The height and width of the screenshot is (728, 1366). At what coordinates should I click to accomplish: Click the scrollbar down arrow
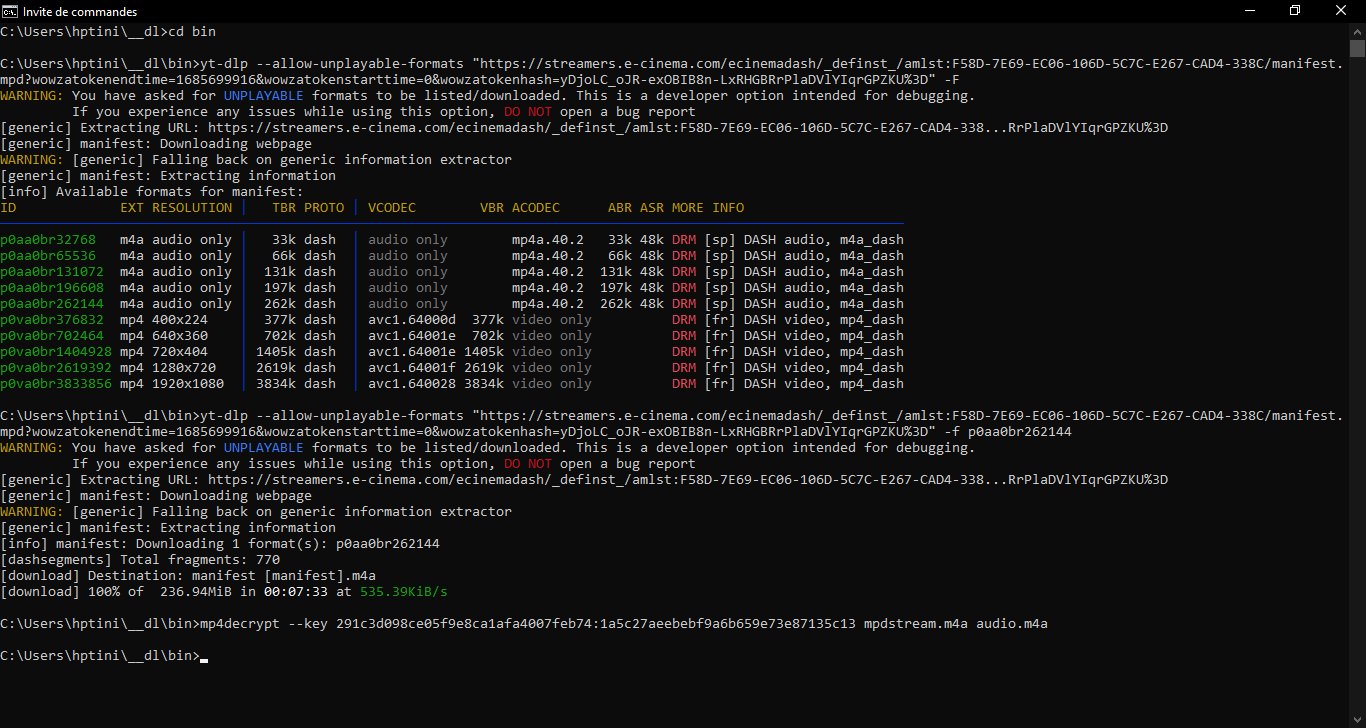click(1357, 719)
